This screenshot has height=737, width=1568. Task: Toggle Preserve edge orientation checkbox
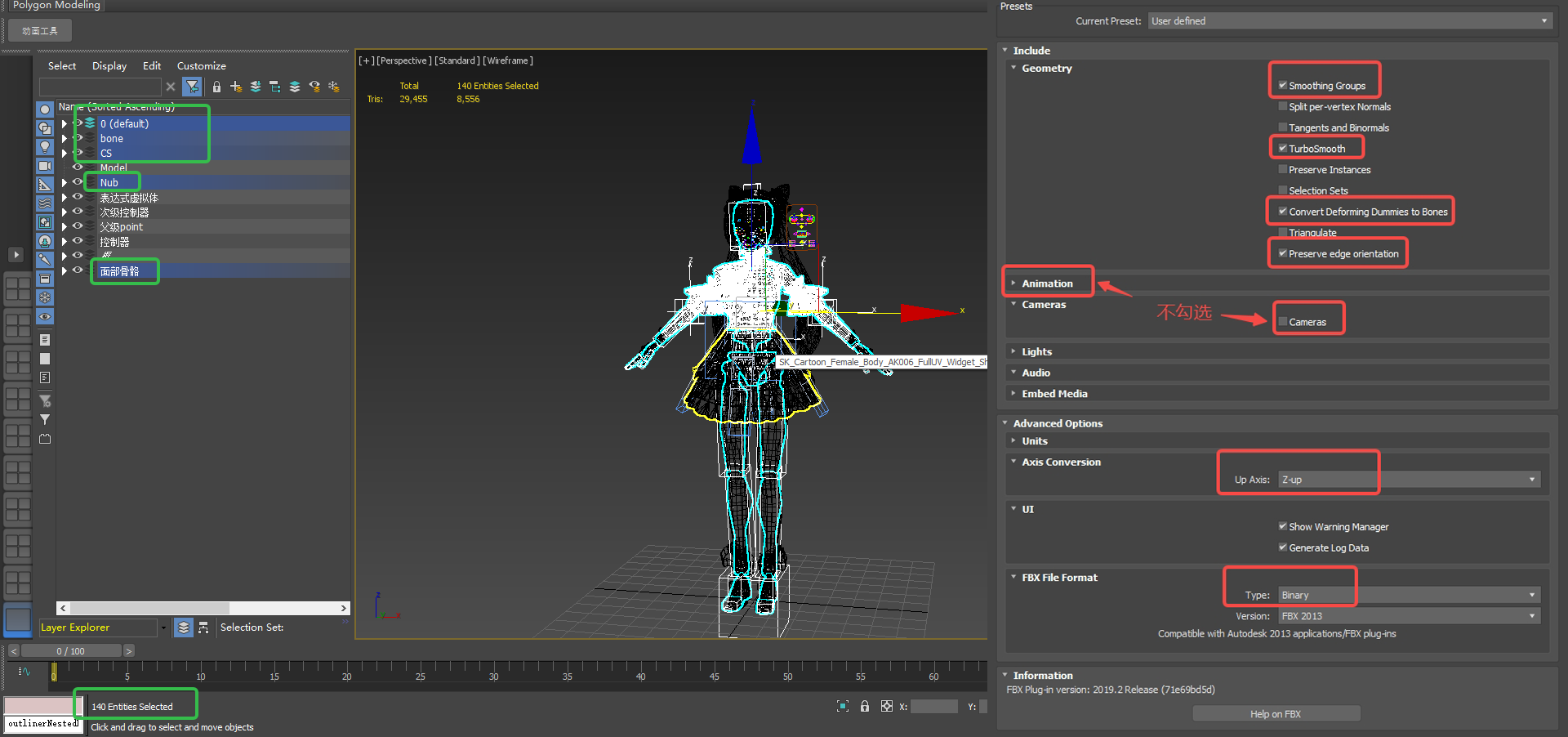[x=1282, y=253]
